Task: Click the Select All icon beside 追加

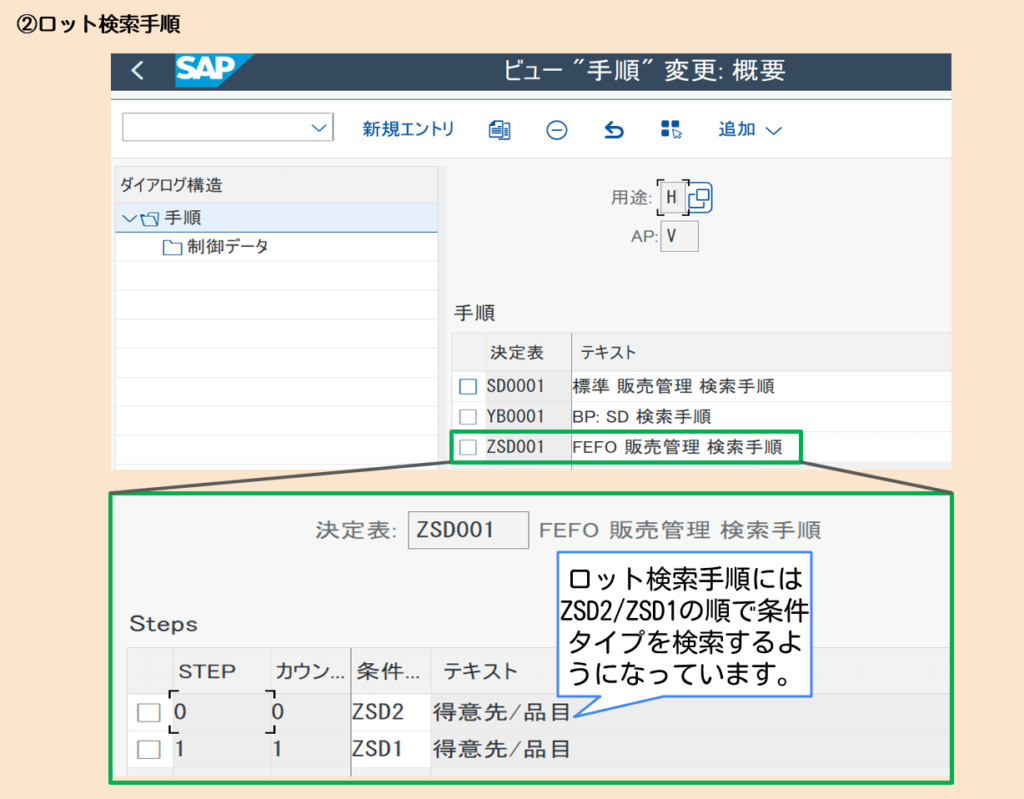Action: tap(670, 128)
